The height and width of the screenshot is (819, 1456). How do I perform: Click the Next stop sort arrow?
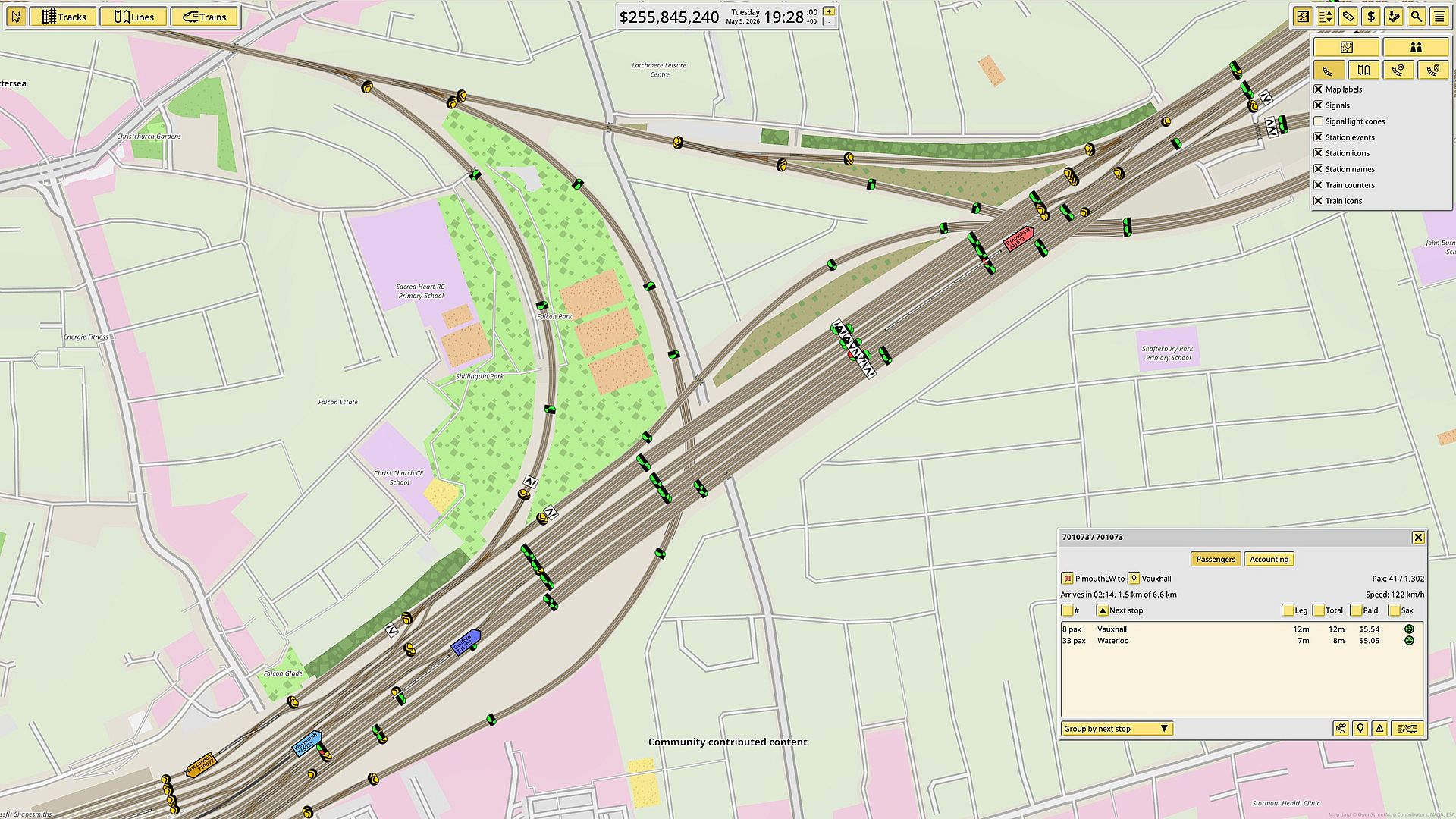click(1103, 610)
